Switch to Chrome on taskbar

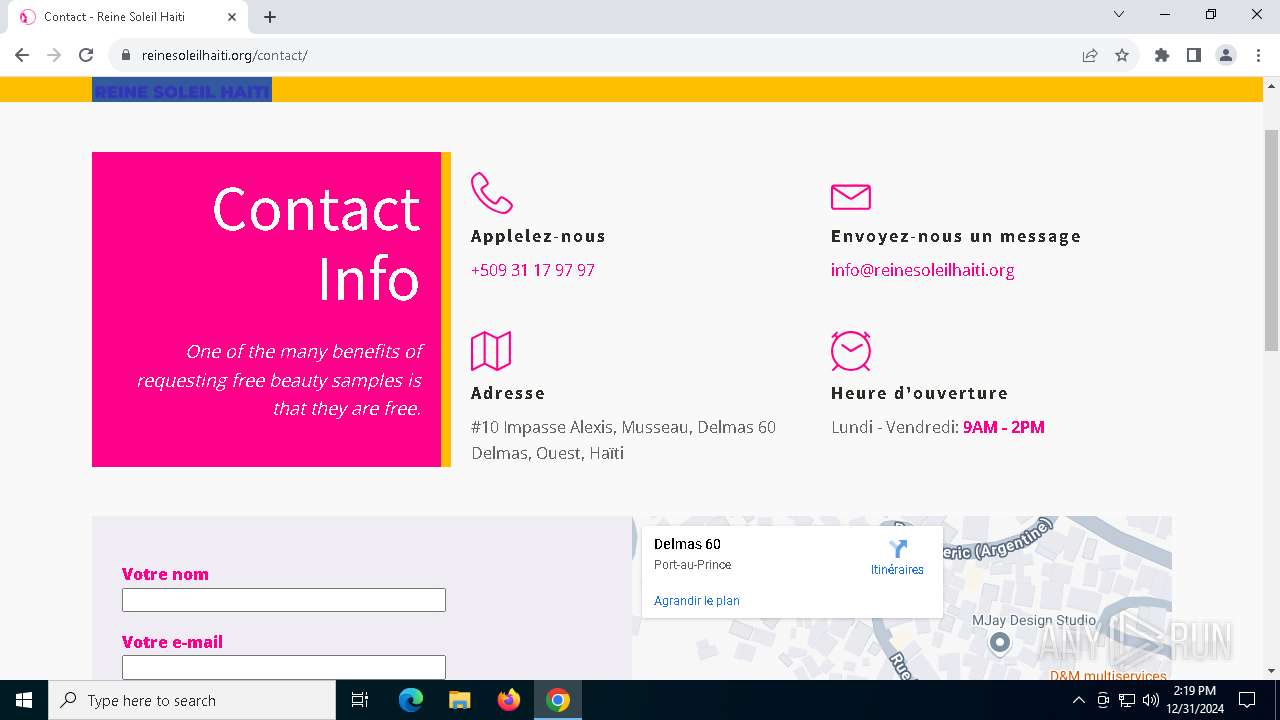[558, 700]
